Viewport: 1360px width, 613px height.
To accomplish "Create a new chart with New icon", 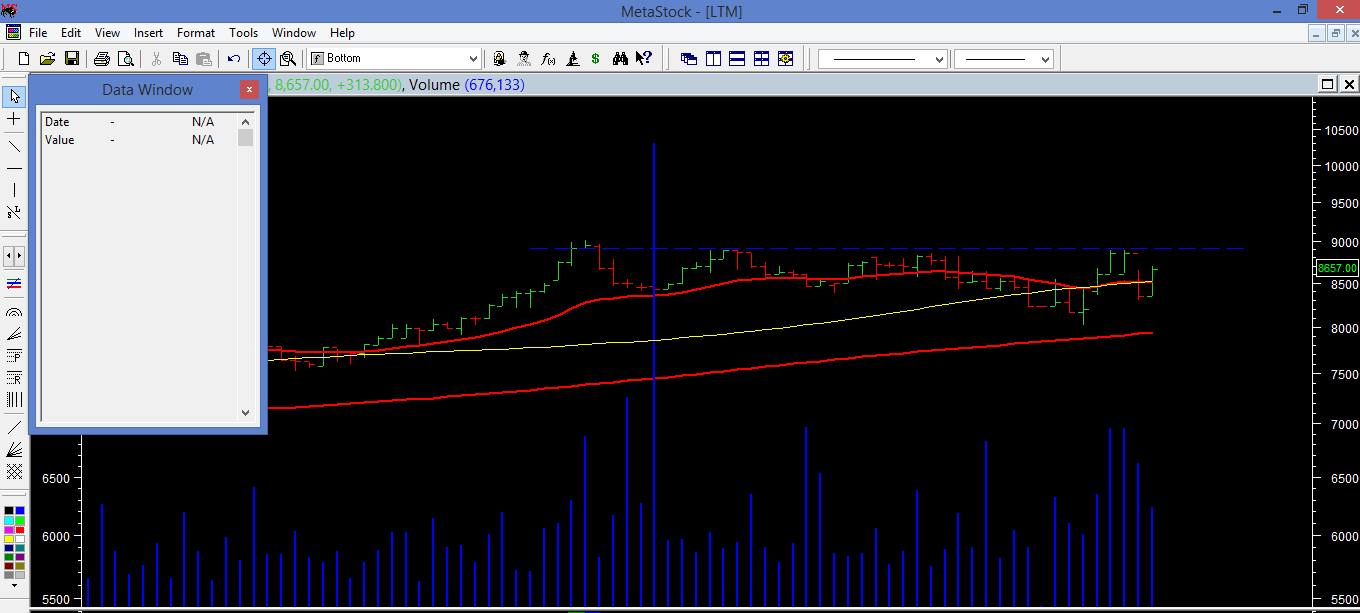I will (x=24, y=59).
